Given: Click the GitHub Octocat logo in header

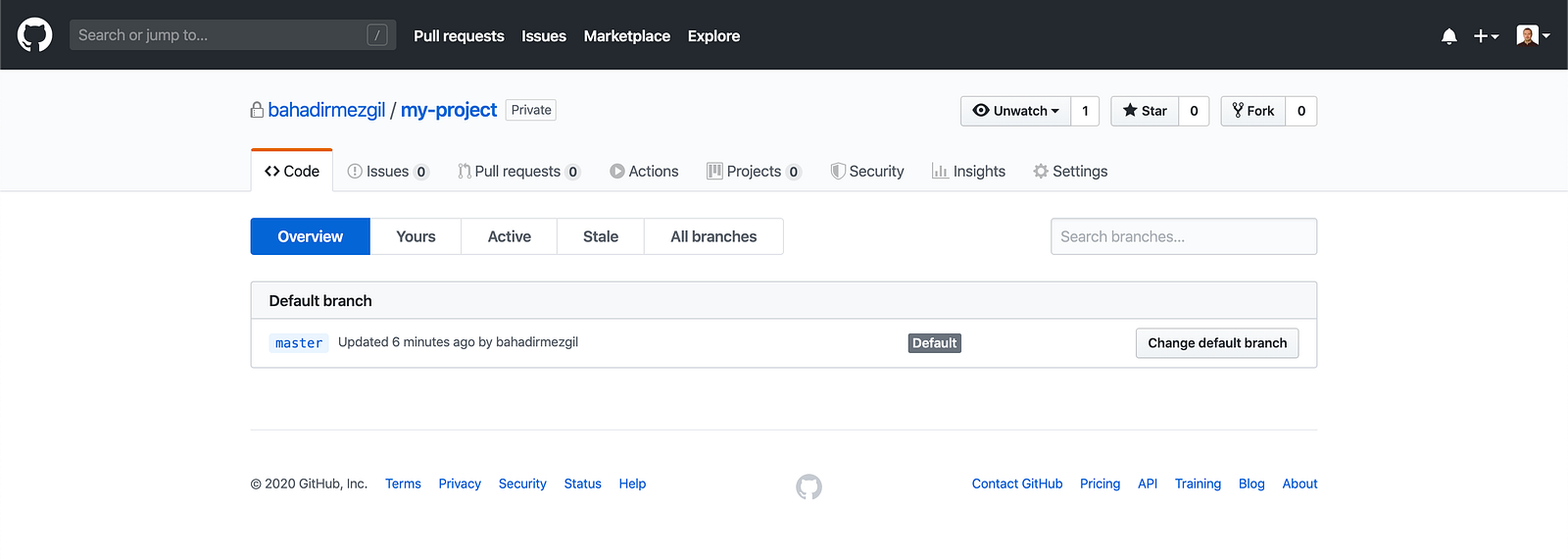Looking at the screenshot, I should 34,35.
